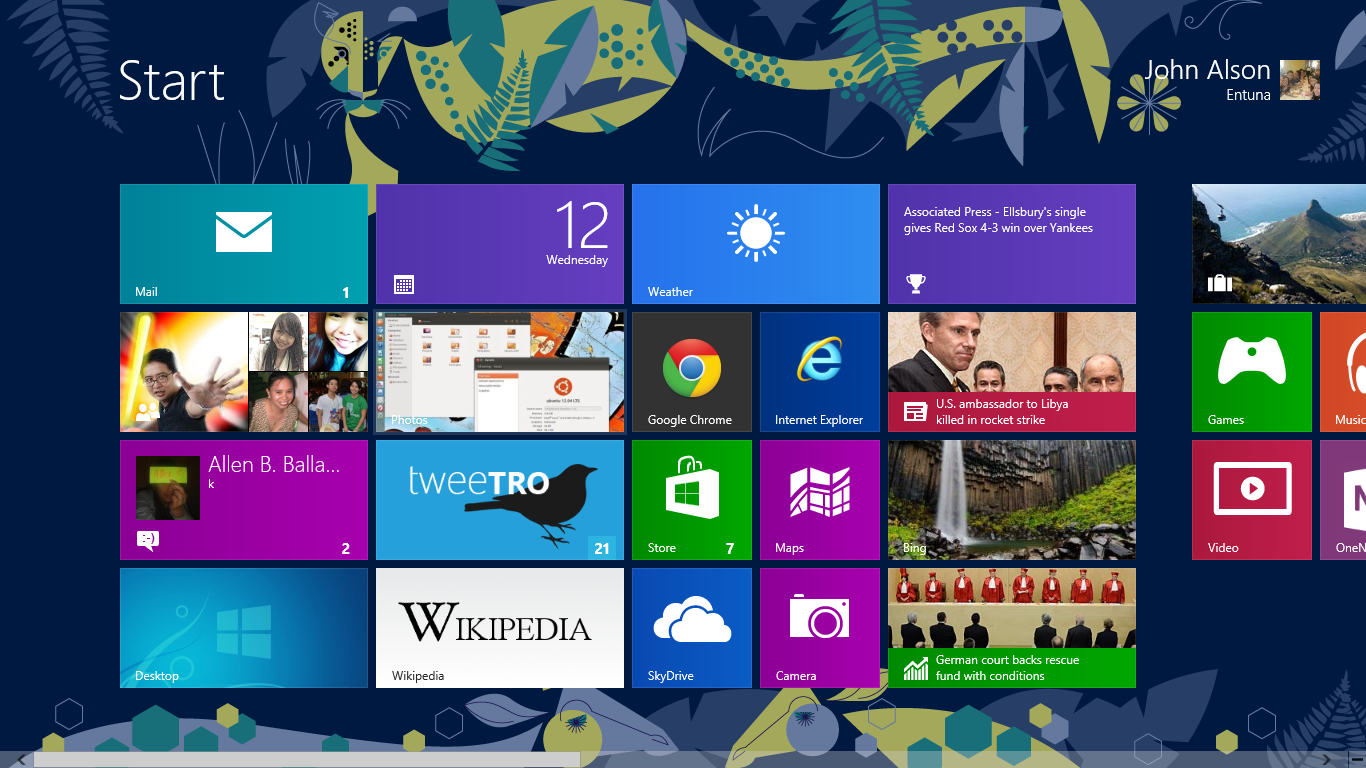Viewport: 1366px width, 768px height.
Task: Open Google Chrome
Action: (x=691, y=371)
